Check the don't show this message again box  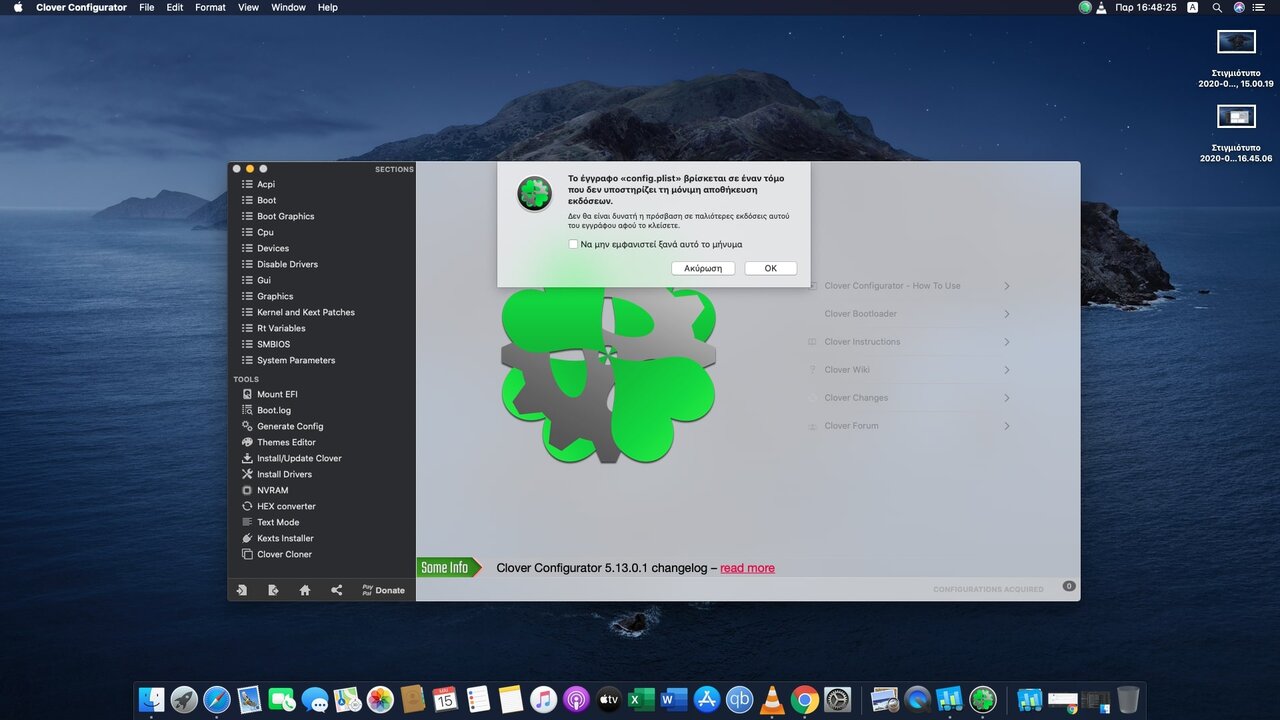click(x=573, y=244)
